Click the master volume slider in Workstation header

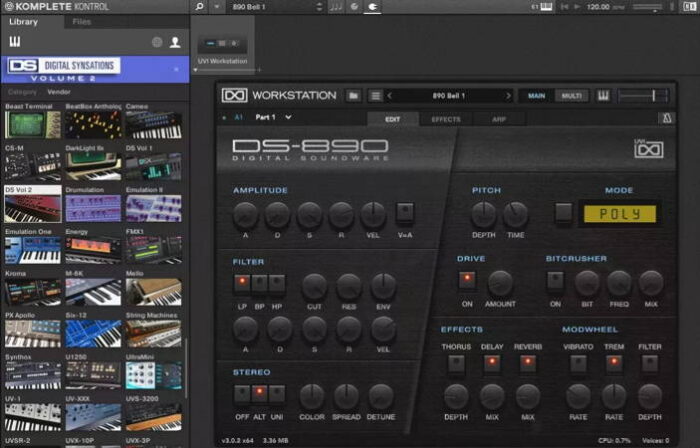click(643, 96)
